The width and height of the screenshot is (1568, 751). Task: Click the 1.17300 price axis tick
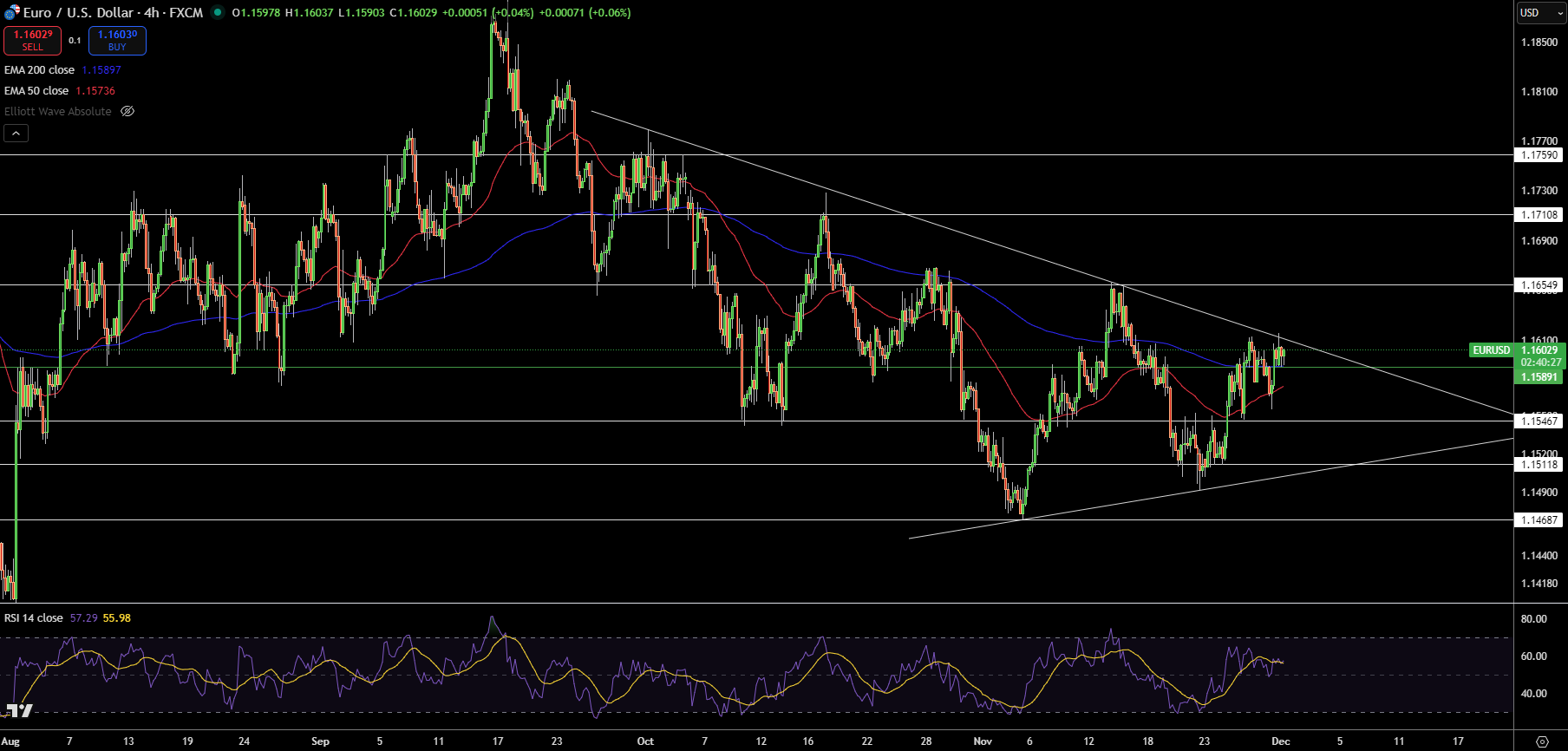[x=1539, y=190]
